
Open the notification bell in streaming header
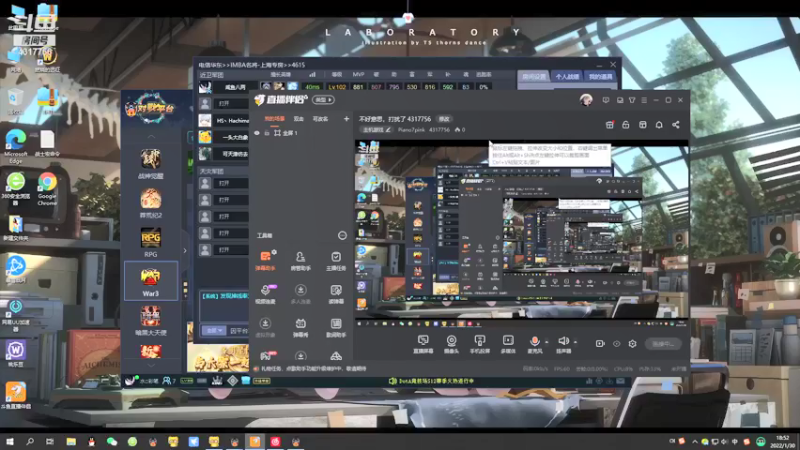659,124
